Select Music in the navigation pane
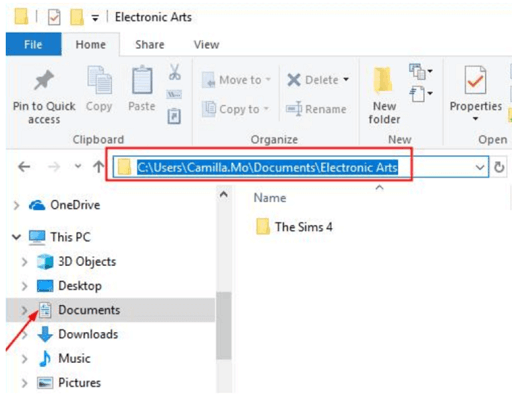The width and height of the screenshot is (512, 400). point(64,359)
